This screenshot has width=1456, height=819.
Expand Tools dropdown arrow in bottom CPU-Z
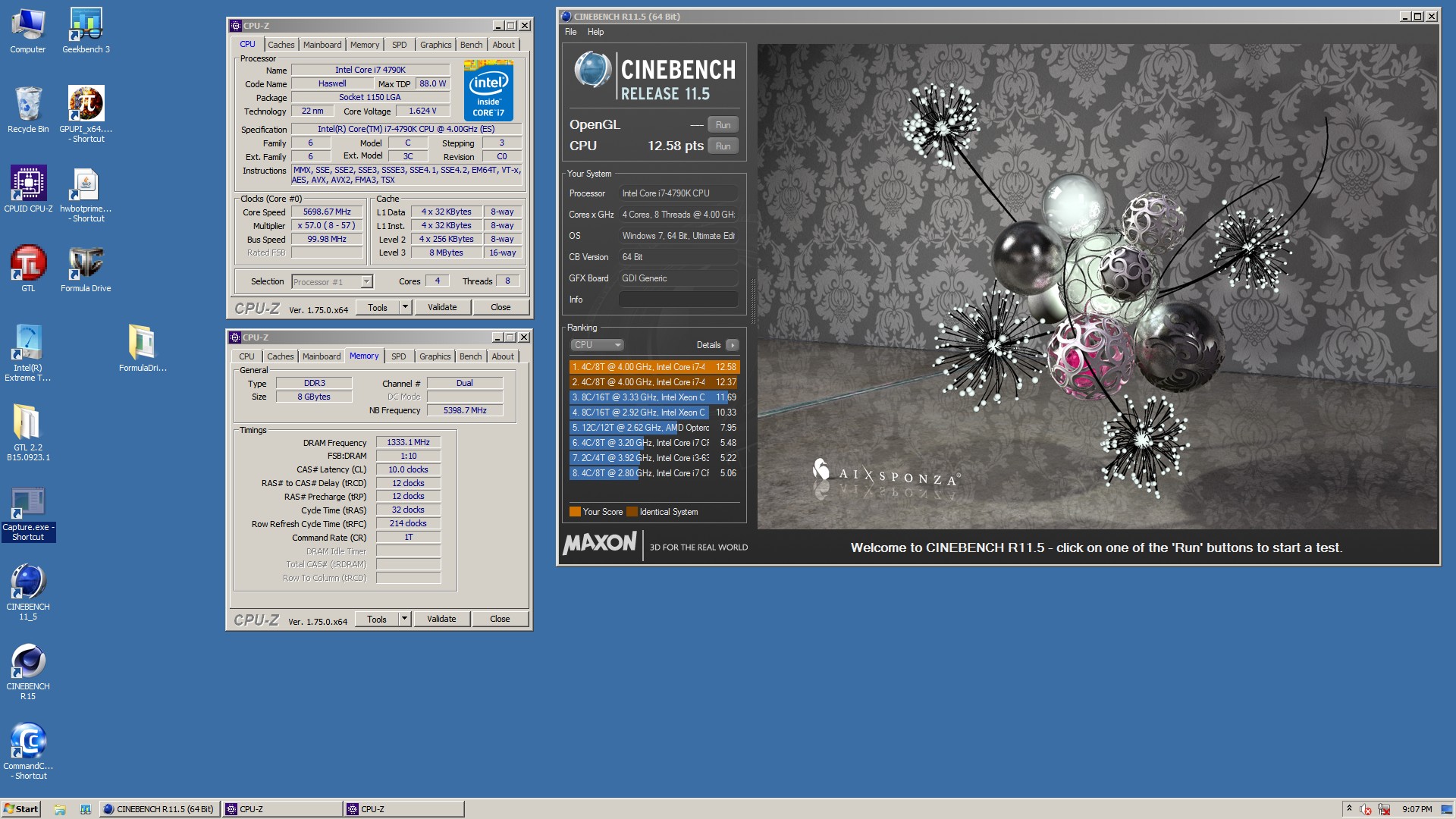404,619
